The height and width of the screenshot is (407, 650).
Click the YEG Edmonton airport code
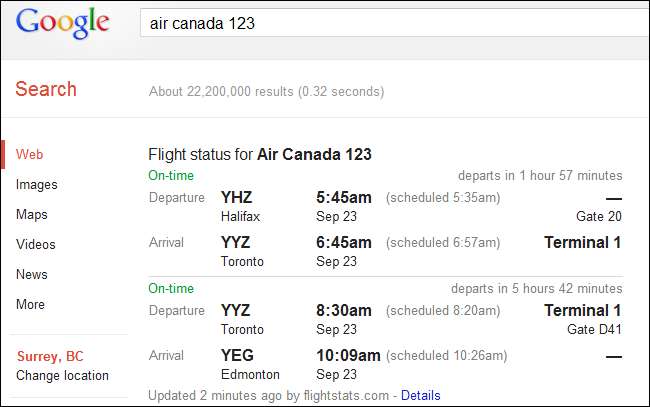pos(237,356)
